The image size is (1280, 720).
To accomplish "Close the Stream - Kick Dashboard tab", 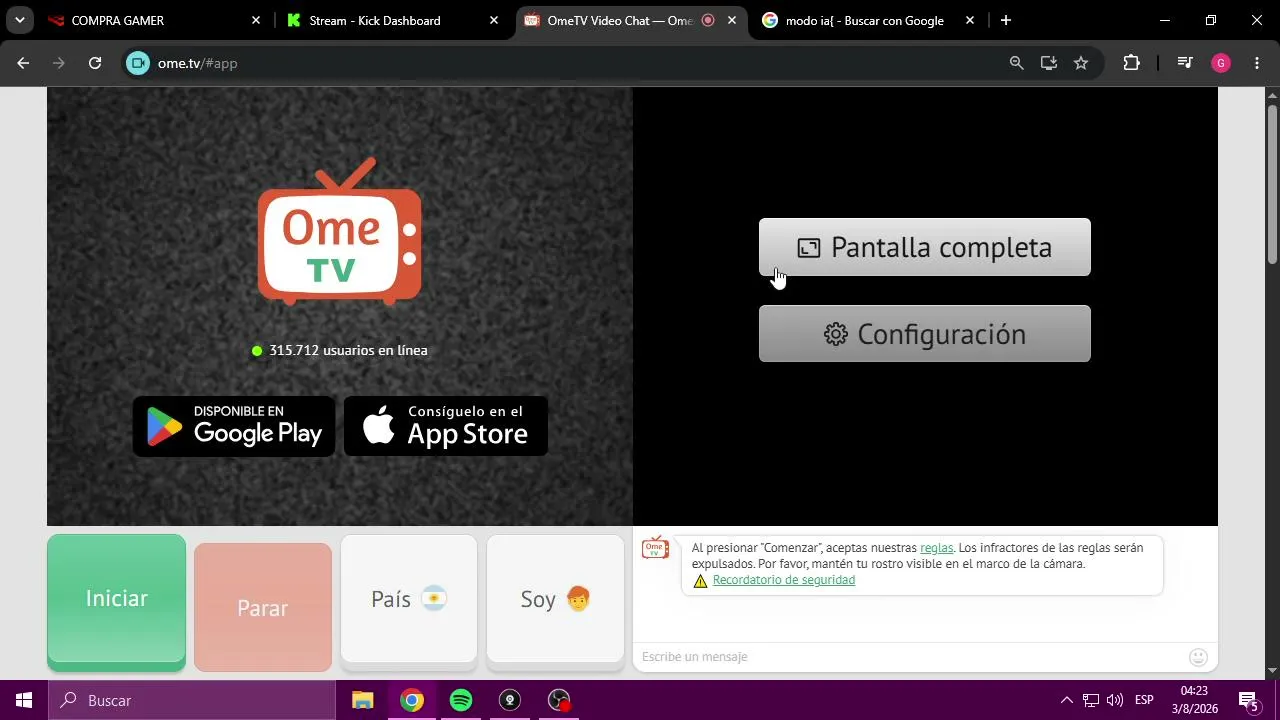I will pyautogui.click(x=494, y=20).
